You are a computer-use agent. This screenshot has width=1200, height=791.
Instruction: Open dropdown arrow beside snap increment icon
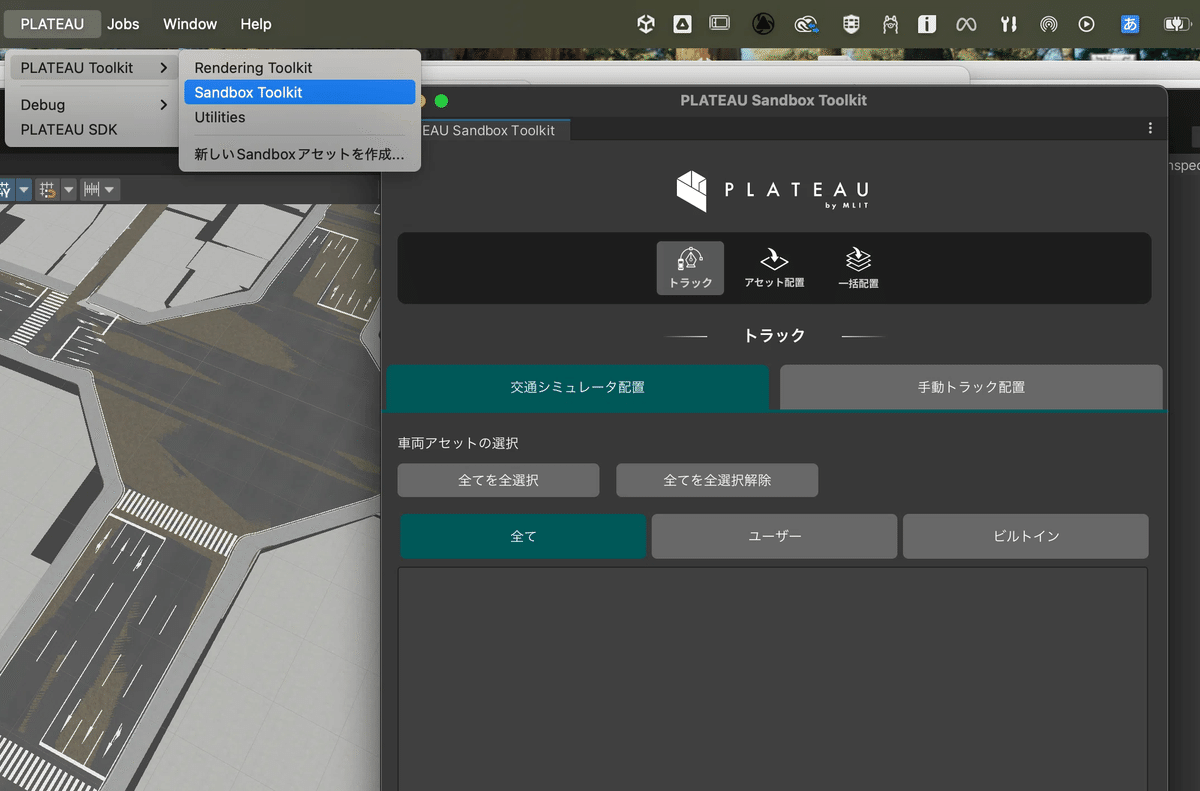click(x=110, y=189)
